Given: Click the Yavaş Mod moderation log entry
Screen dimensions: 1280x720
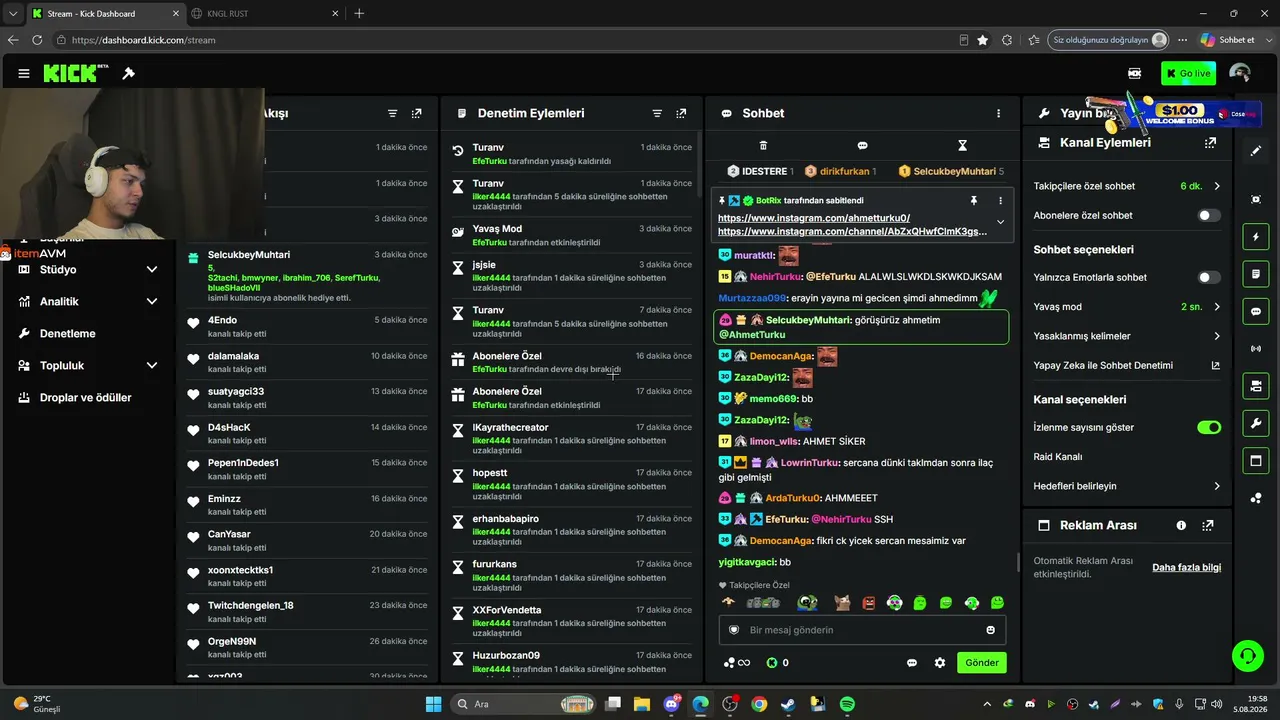Looking at the screenshot, I should (571, 235).
